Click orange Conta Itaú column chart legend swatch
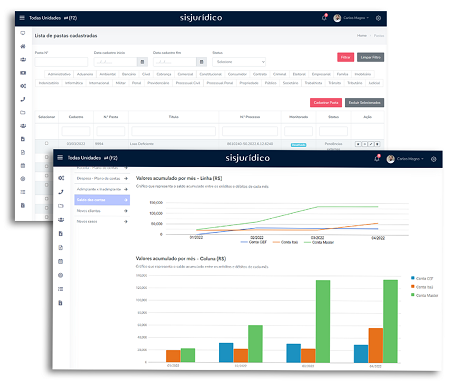This screenshot has width=450, height=384. tap(413, 287)
